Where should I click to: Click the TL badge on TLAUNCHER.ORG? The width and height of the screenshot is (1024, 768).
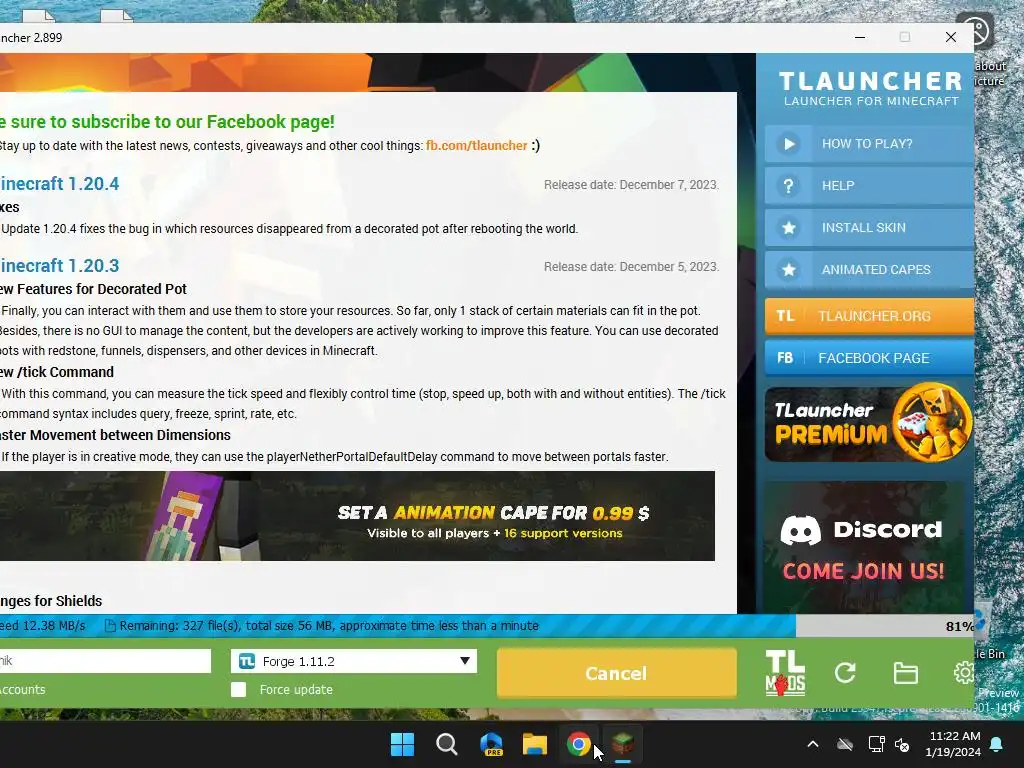(x=785, y=316)
